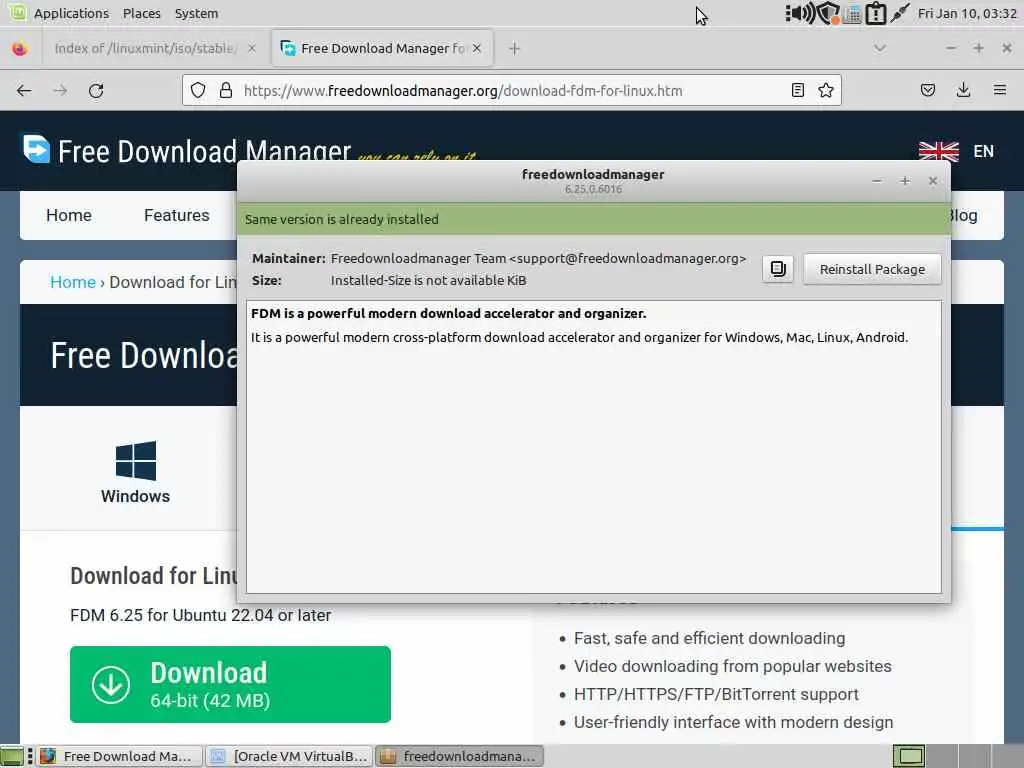
Task: Open Free Download Ma... taskbar window
Action: 118,756
